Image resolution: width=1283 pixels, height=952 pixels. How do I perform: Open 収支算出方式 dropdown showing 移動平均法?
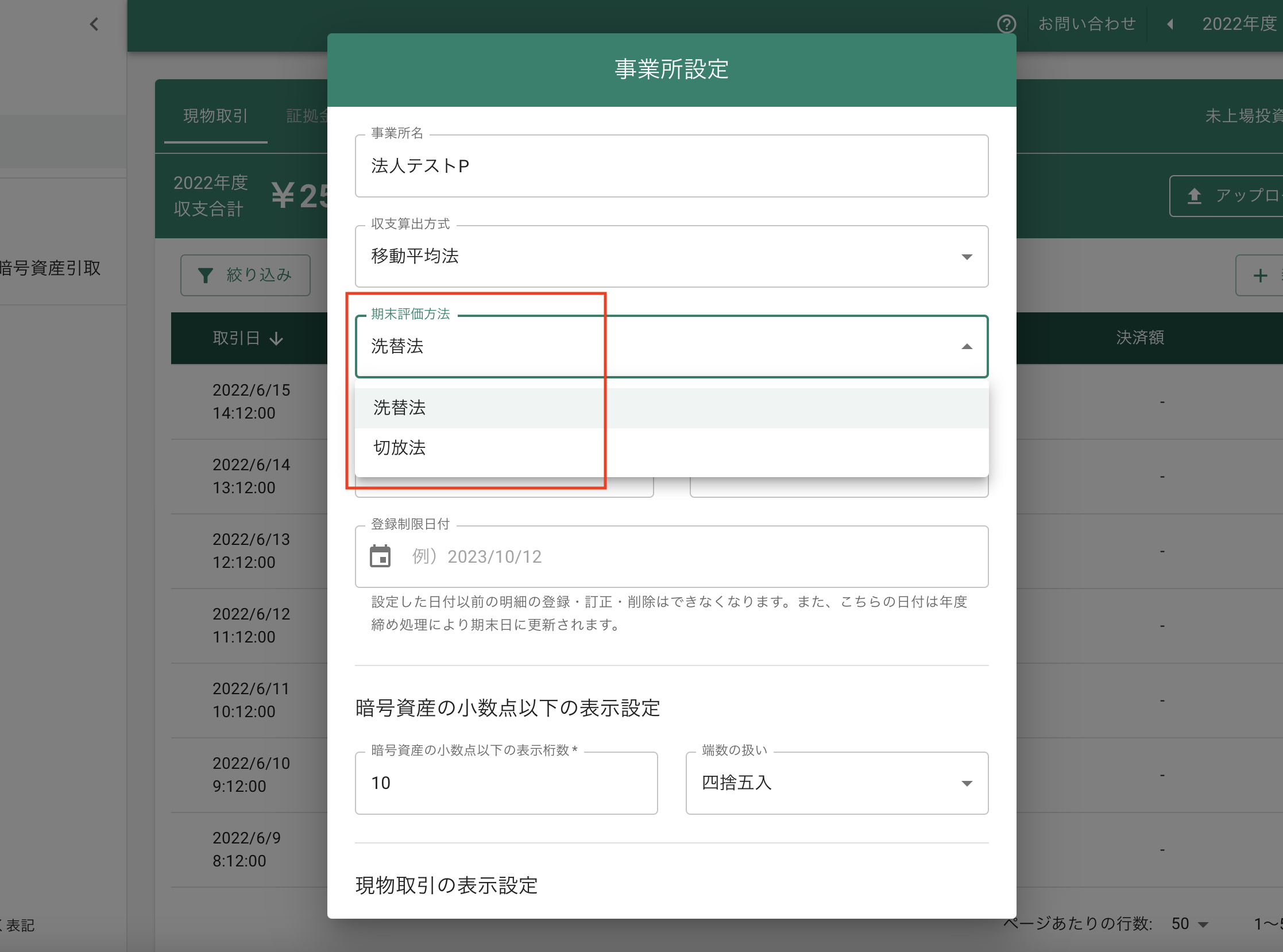[671, 257]
